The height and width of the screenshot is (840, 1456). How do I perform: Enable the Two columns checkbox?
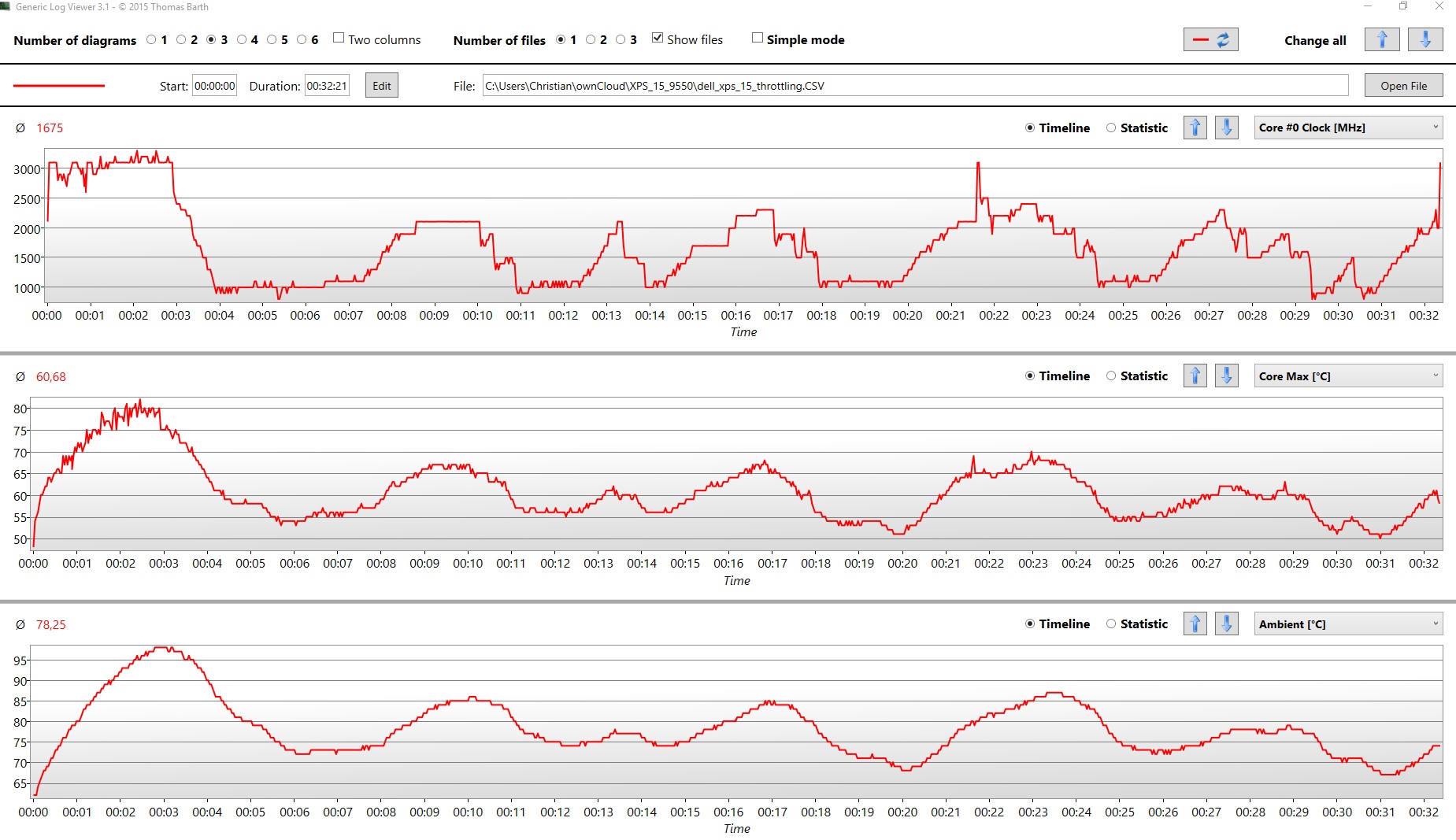(x=339, y=39)
